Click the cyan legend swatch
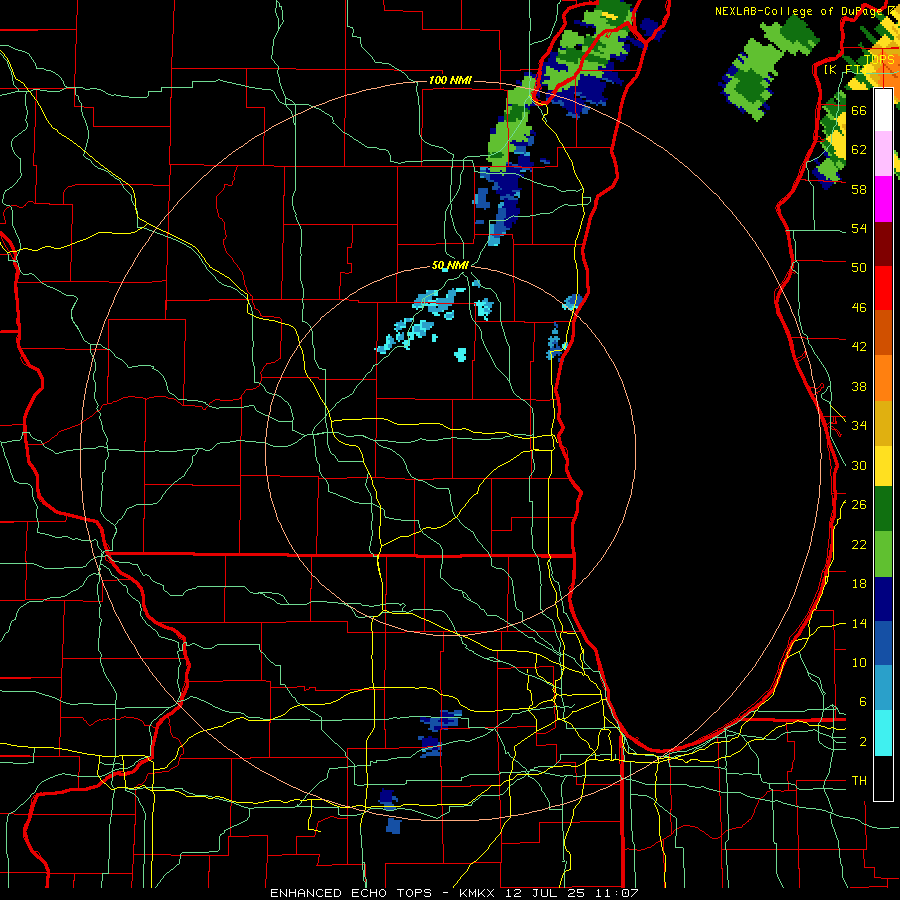900x900 pixels. pos(883,733)
